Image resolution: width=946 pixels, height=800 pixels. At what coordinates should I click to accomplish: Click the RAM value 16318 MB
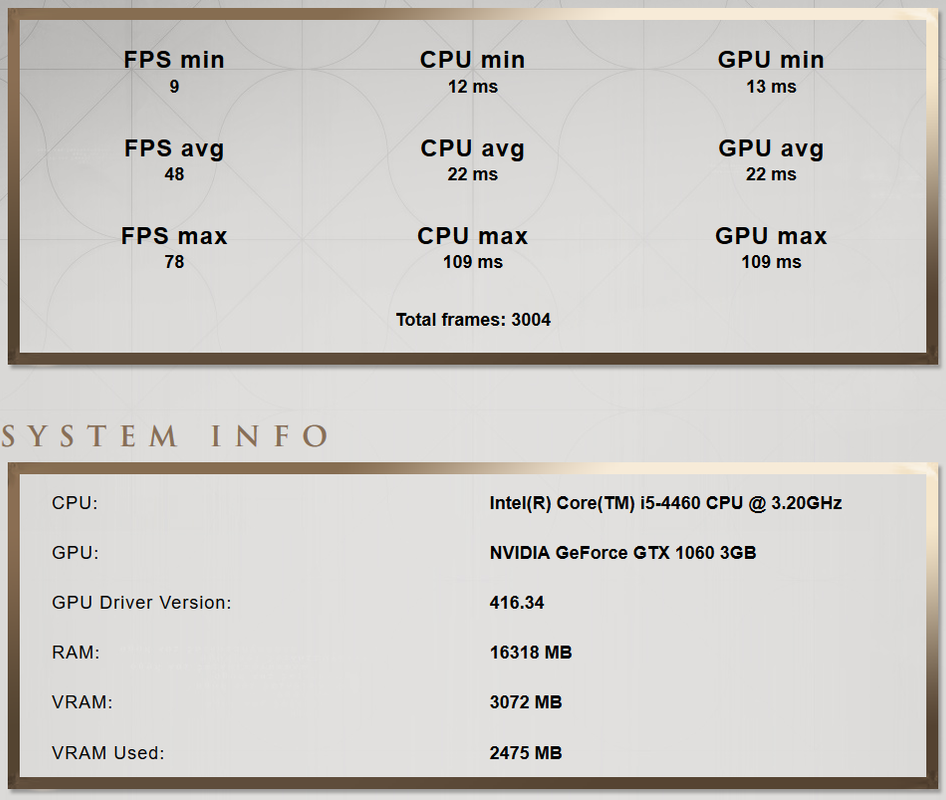click(x=530, y=652)
